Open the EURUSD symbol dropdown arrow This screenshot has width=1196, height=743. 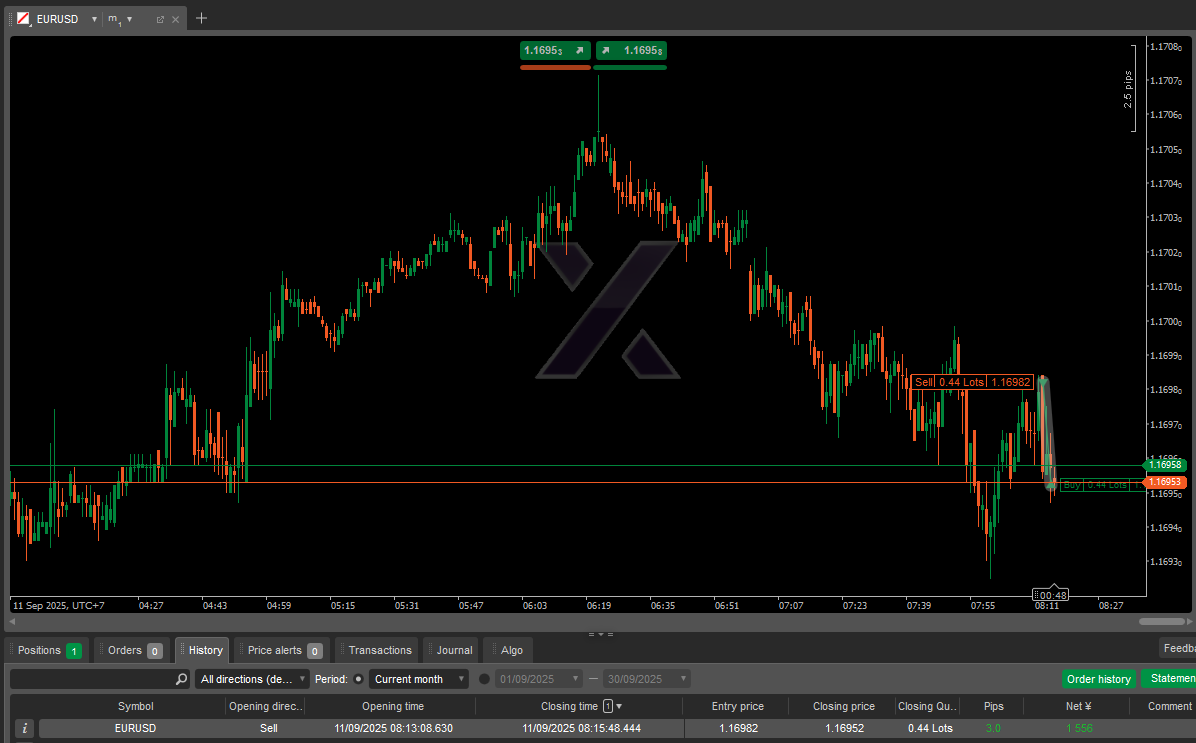[x=93, y=19]
